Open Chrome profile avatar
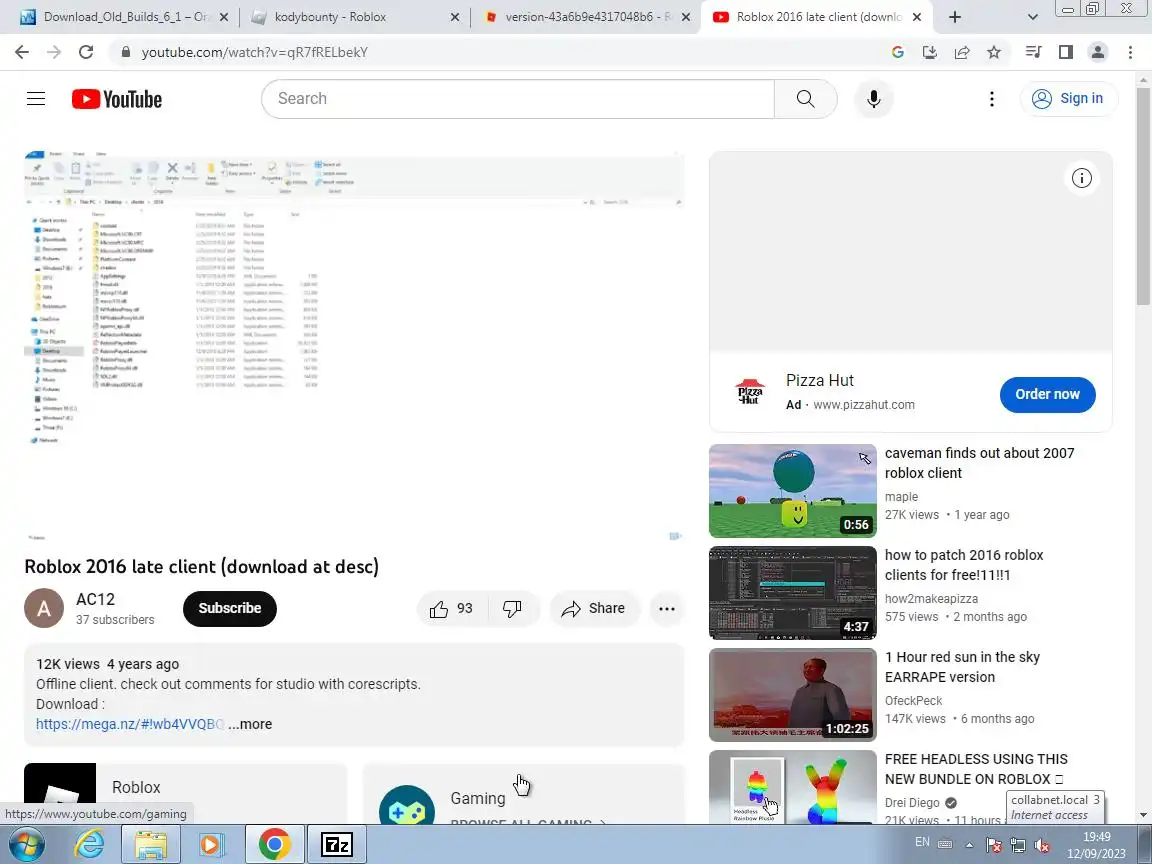 (1098, 52)
